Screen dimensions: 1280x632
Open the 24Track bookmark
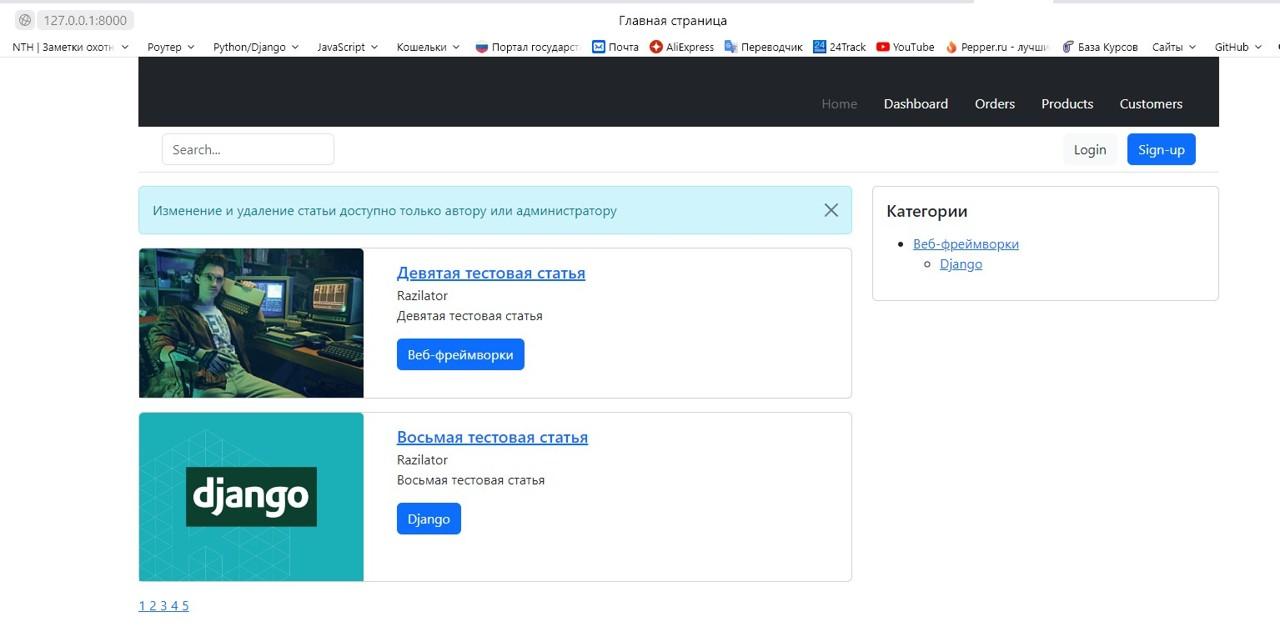[x=840, y=47]
